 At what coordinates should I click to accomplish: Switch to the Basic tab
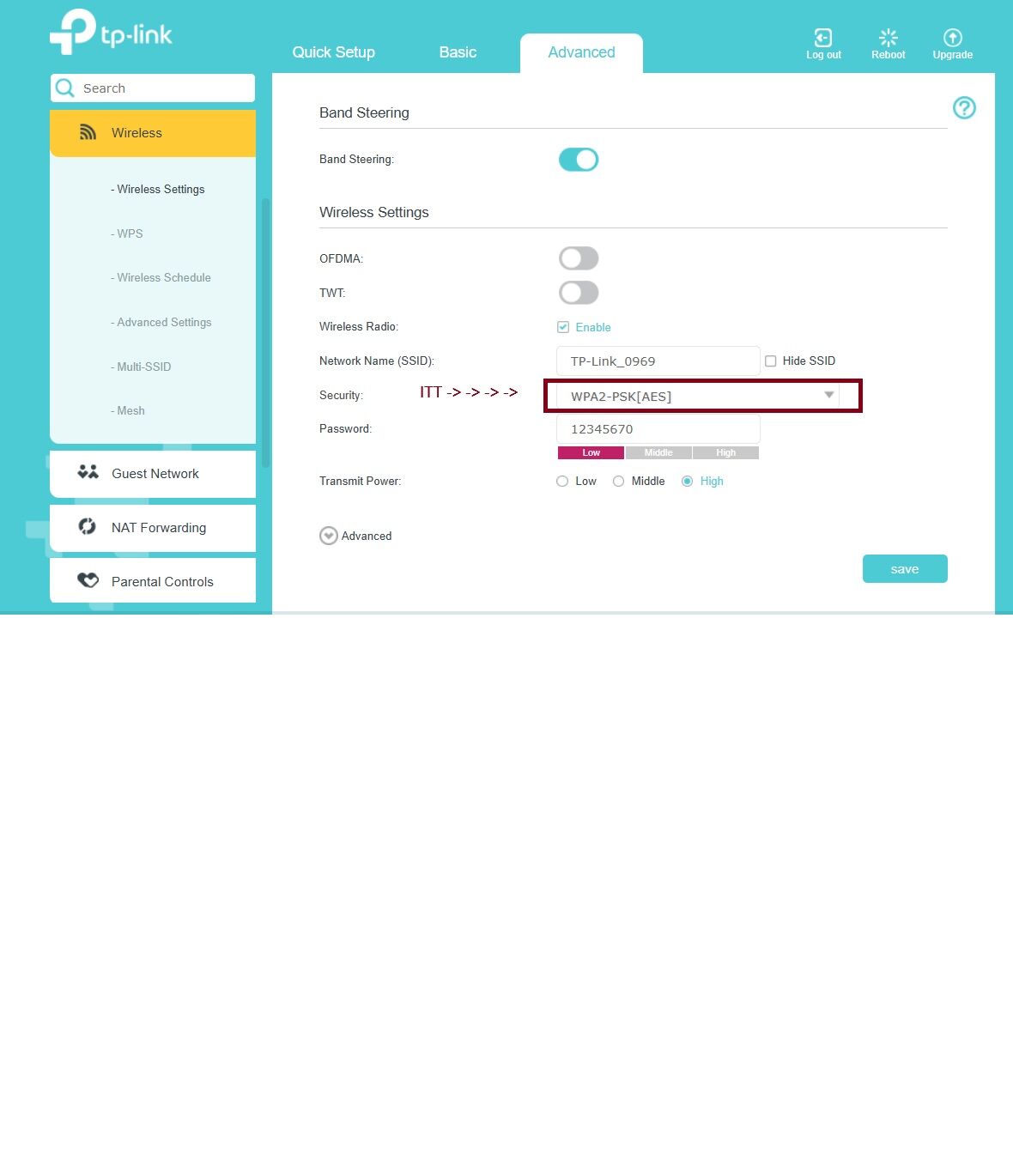click(458, 52)
